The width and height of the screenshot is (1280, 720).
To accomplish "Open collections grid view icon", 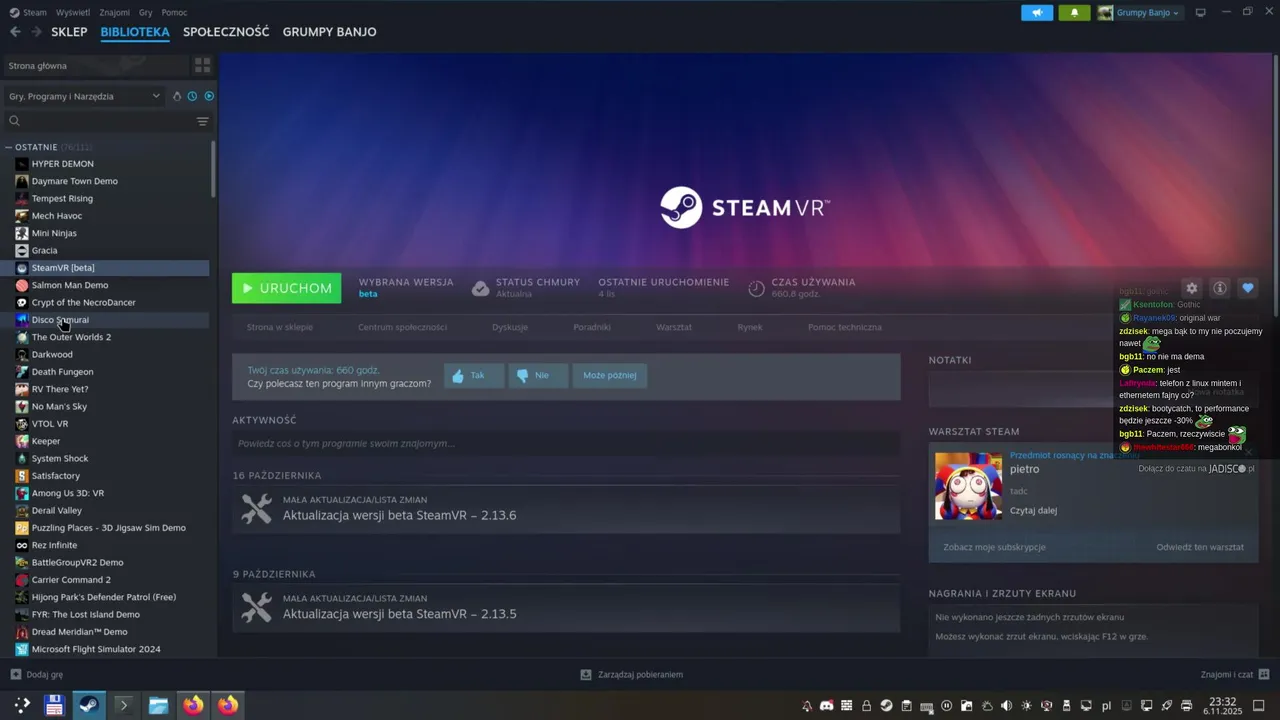I will 202,66.
